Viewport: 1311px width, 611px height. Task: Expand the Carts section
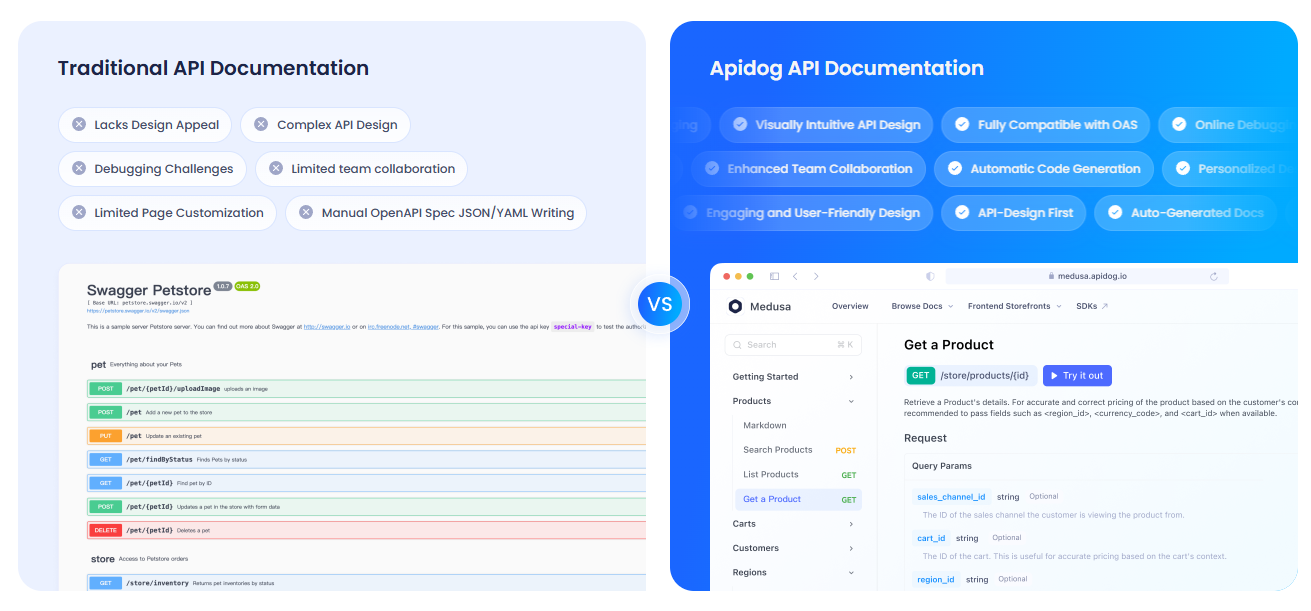[x=851, y=524]
